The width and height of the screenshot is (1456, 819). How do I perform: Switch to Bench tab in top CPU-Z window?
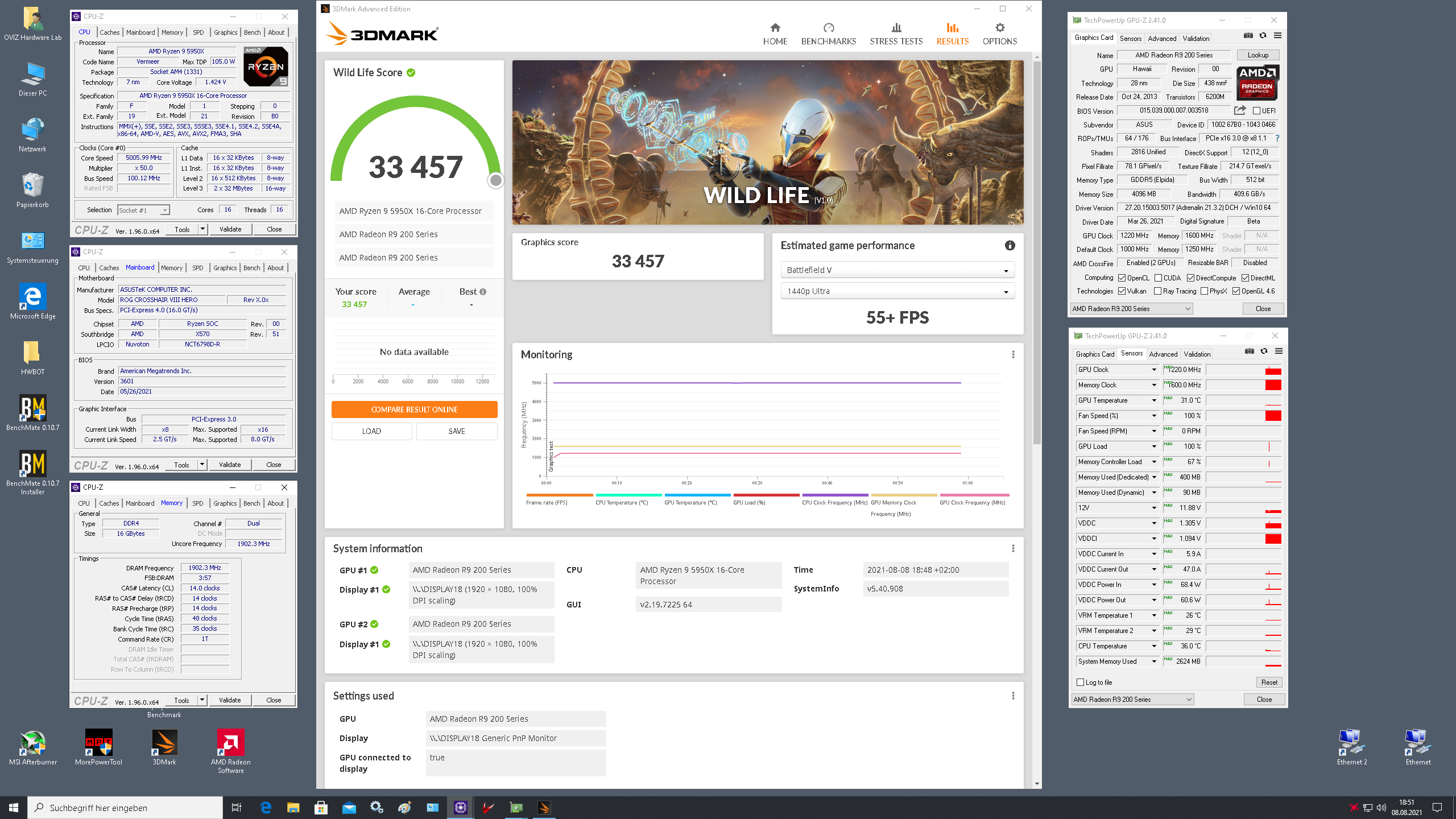[253, 32]
